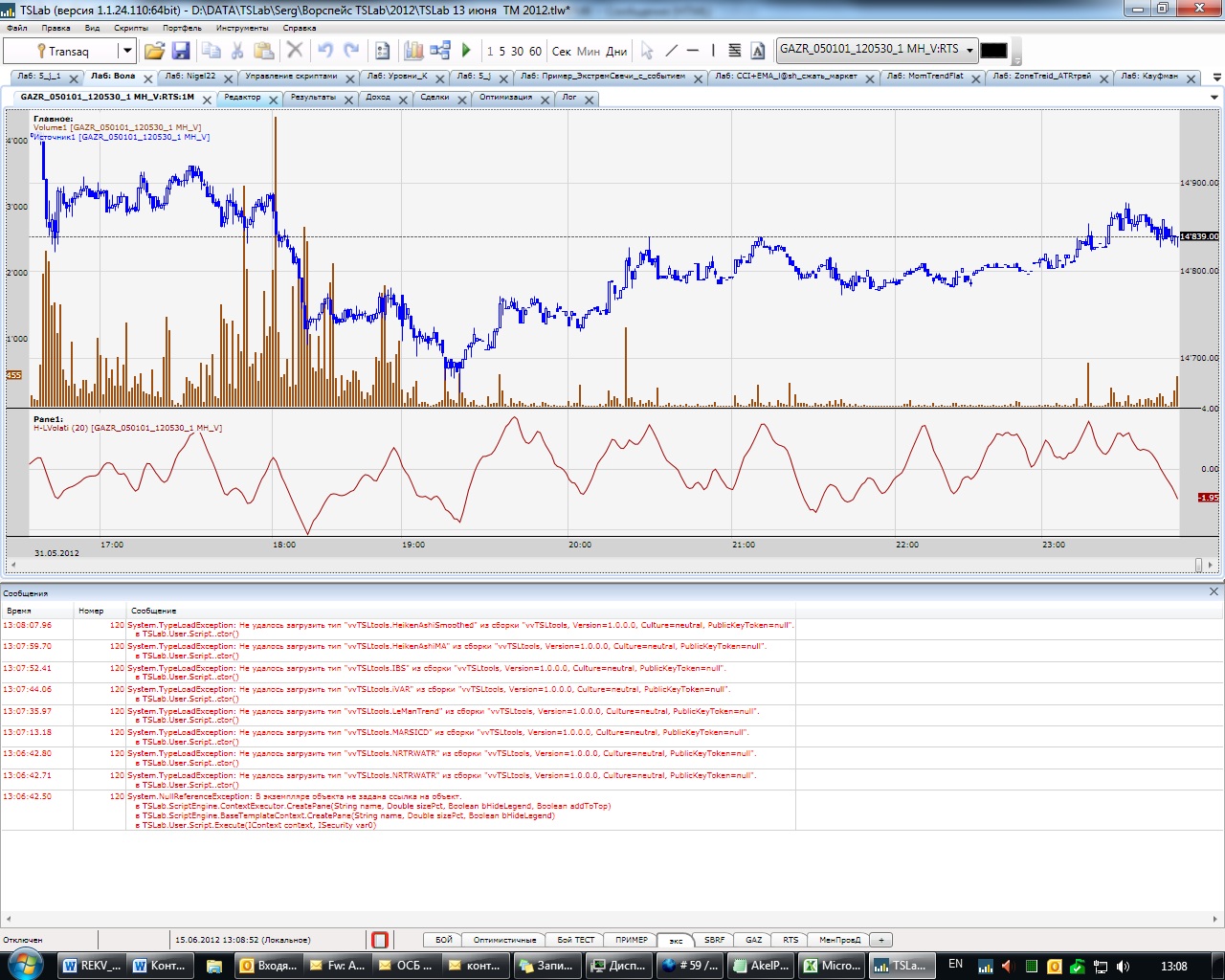Click the undo arrow icon
The height and width of the screenshot is (980, 1225).
point(325,51)
